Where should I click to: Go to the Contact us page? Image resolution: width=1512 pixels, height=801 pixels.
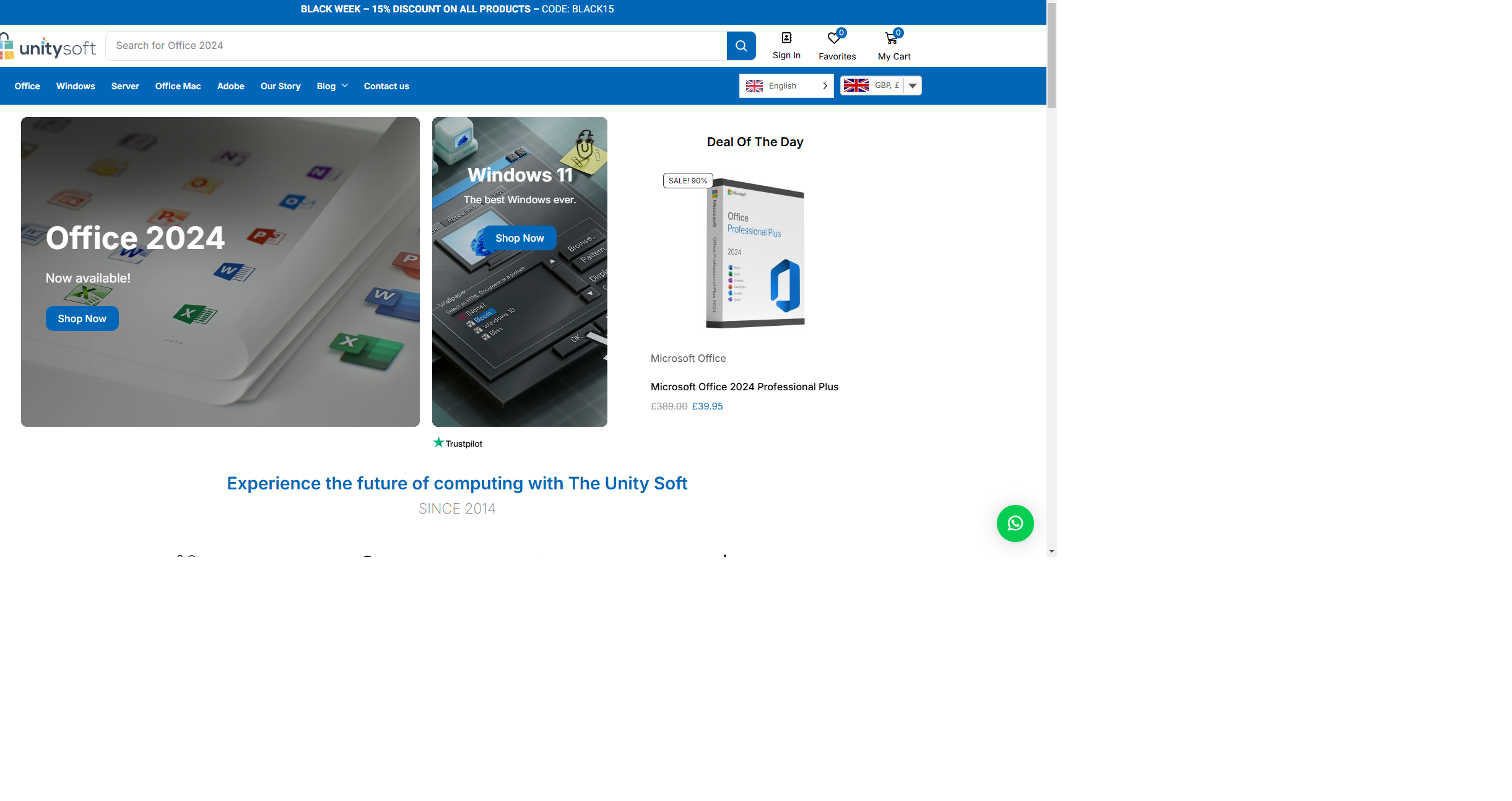pos(386,86)
